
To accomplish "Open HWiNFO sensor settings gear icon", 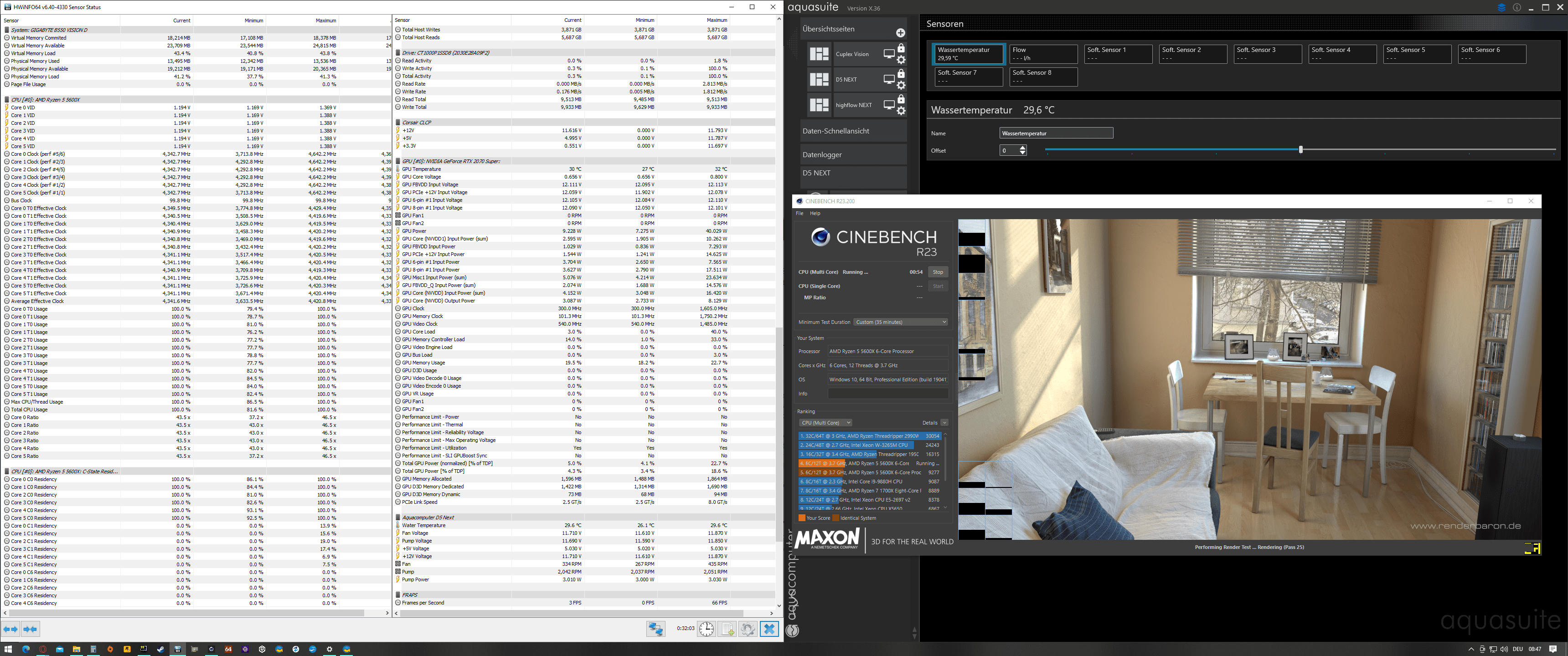I will coord(748,629).
